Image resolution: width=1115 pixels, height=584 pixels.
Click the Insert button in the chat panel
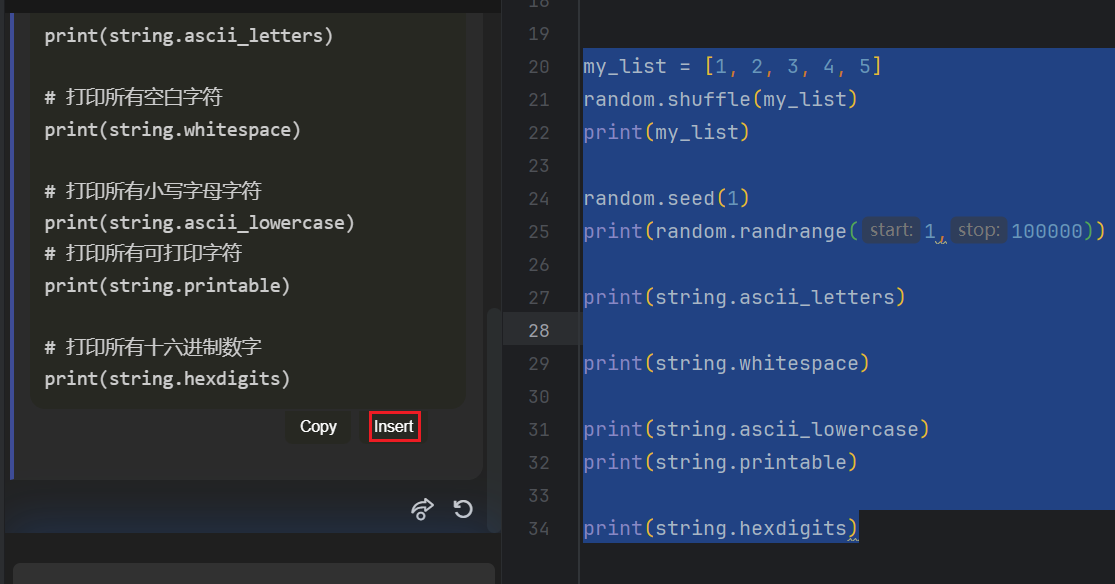(393, 426)
